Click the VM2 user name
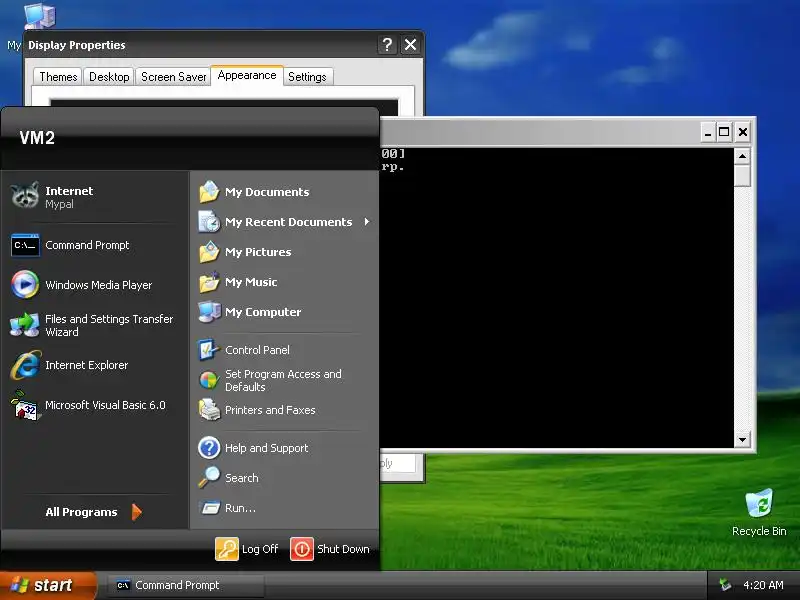The height and width of the screenshot is (600, 800). tap(37, 138)
